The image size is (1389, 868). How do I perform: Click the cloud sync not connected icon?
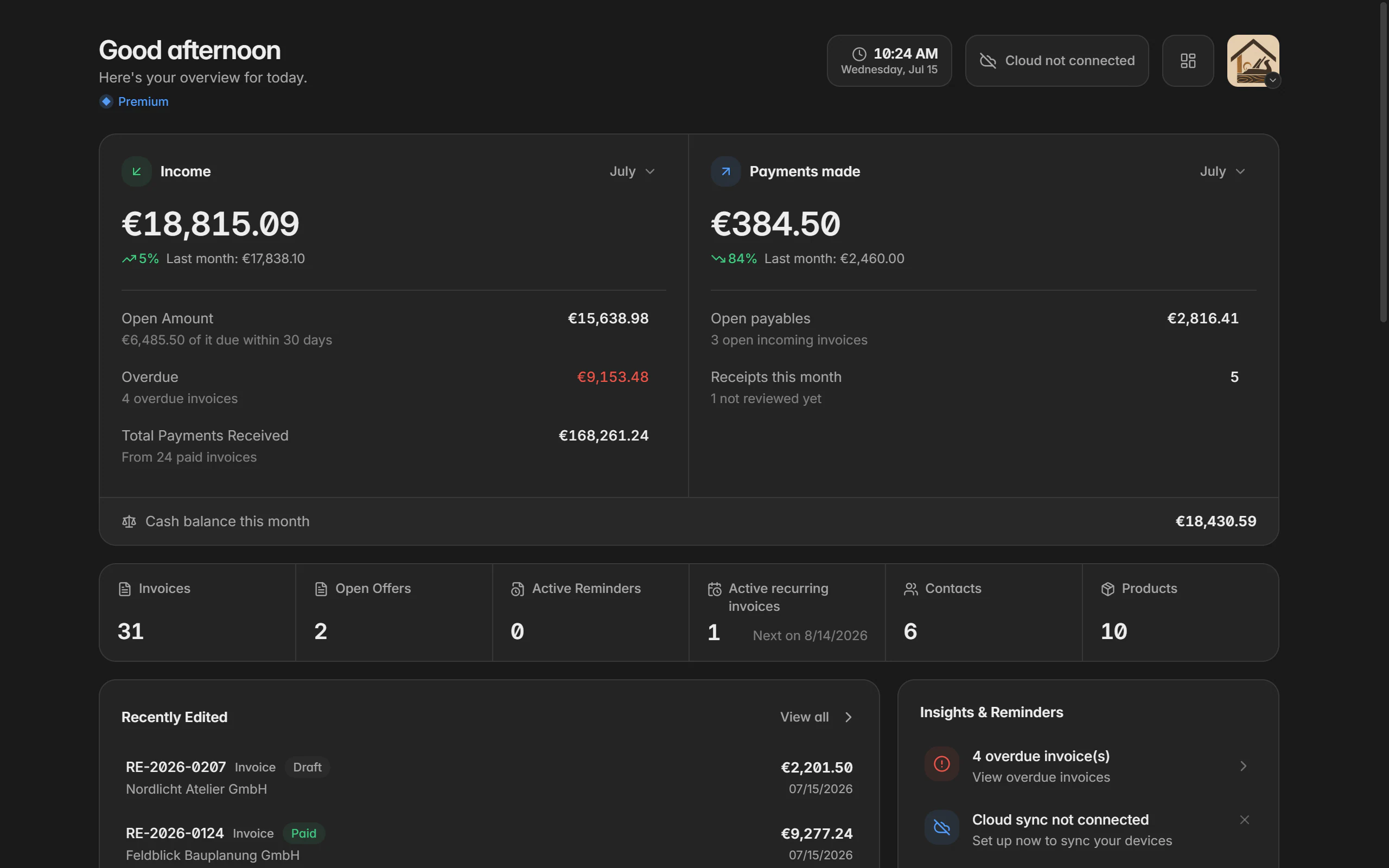coord(942,827)
